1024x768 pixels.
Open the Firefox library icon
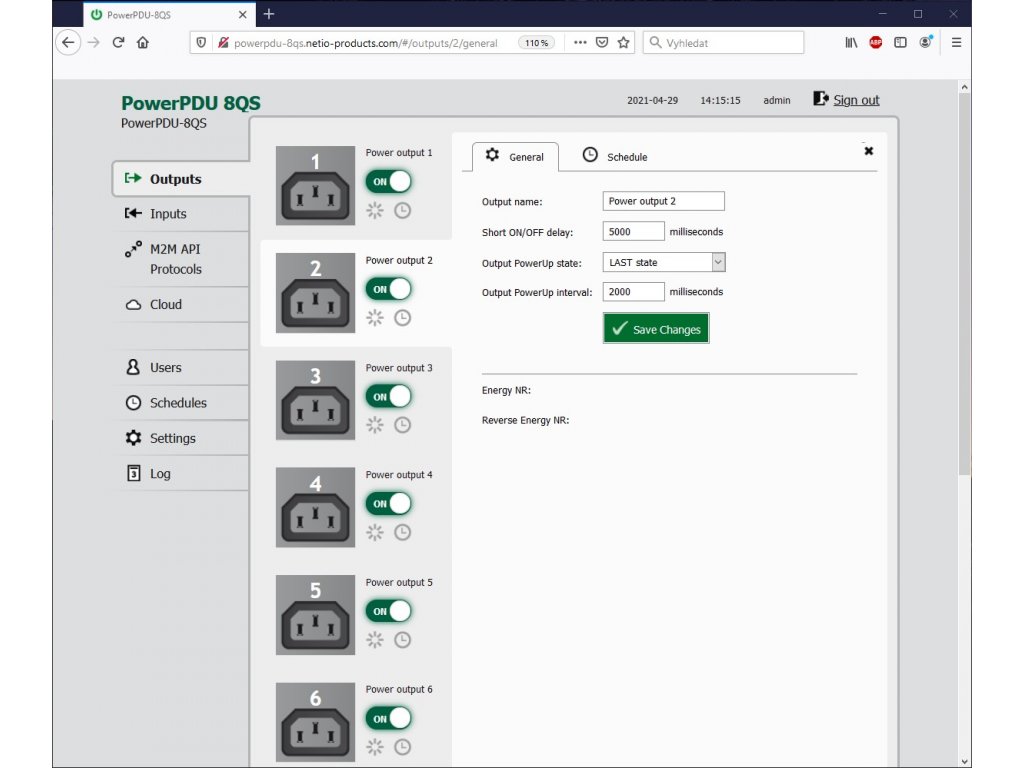pyautogui.click(x=851, y=42)
